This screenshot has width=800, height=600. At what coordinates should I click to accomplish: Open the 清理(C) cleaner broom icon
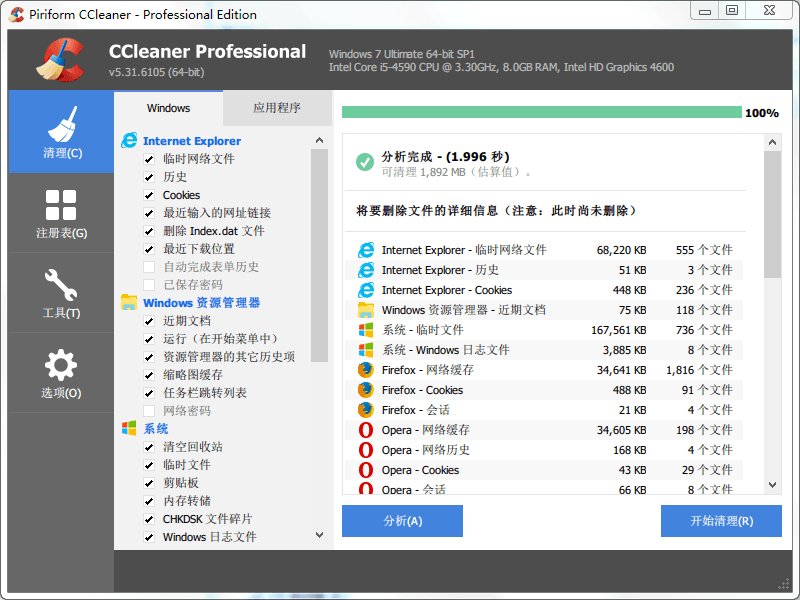tap(61, 130)
